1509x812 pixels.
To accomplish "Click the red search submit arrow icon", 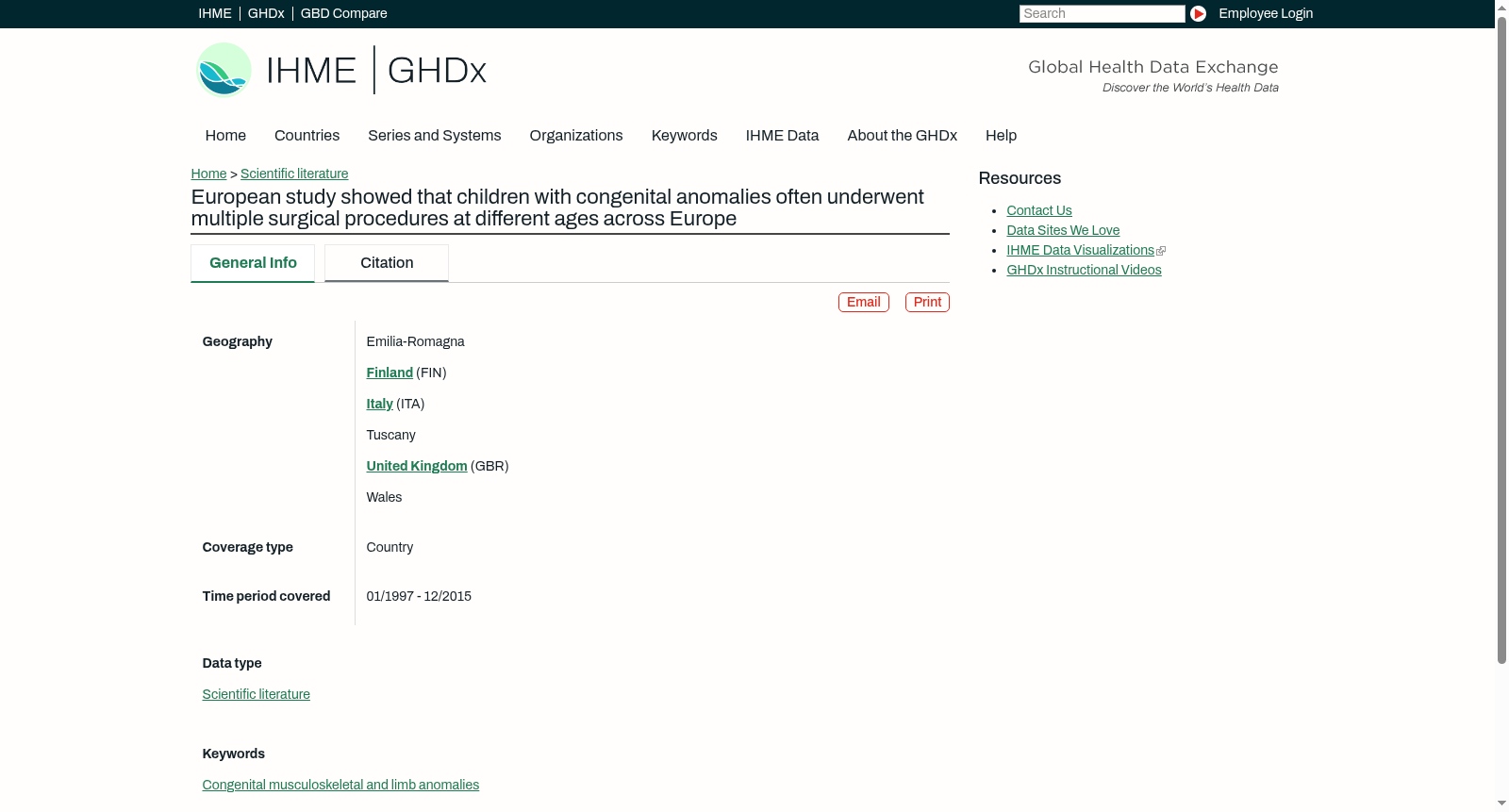I will coord(1198,13).
